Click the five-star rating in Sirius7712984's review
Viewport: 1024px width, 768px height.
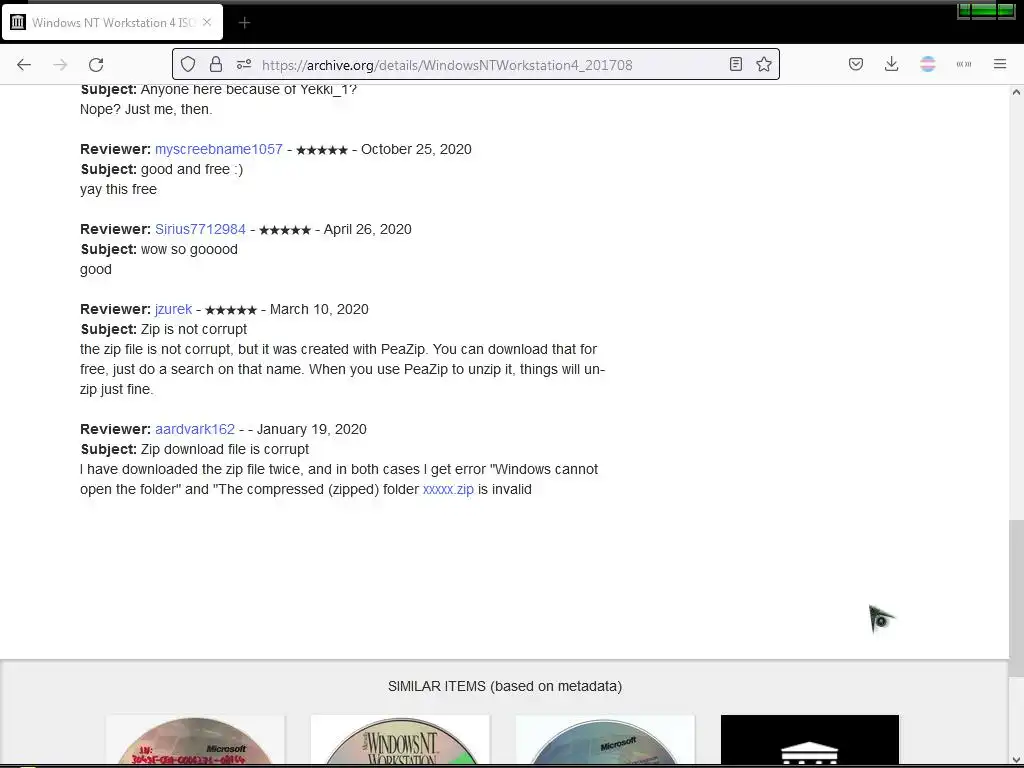pos(285,230)
